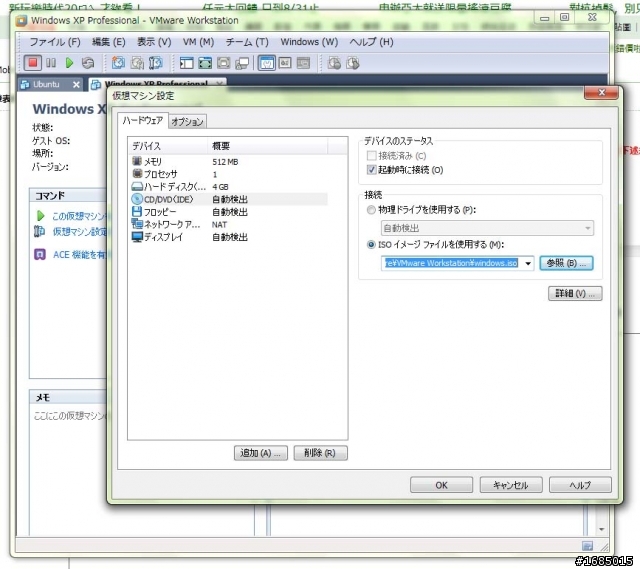Screen dimensions: 640x569
Task: Click the Unity mode toolbar icon
Action: click(242, 63)
